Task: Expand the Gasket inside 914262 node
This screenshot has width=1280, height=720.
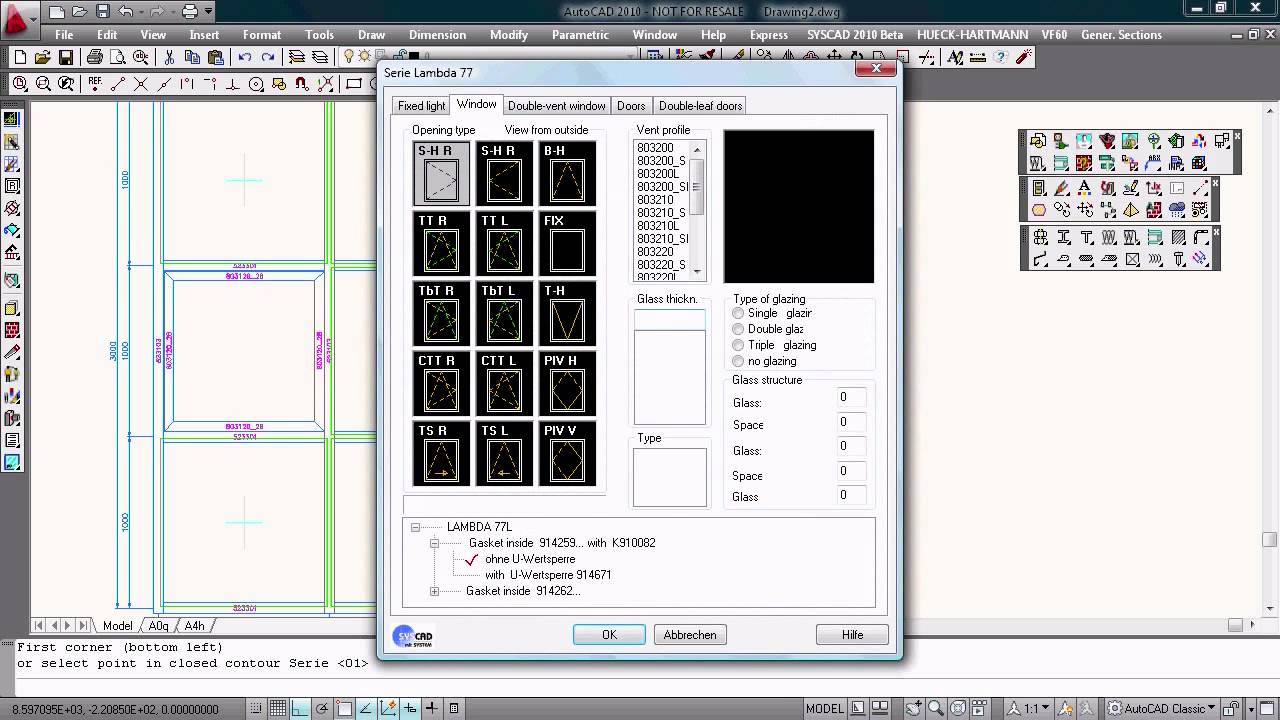Action: [434, 591]
